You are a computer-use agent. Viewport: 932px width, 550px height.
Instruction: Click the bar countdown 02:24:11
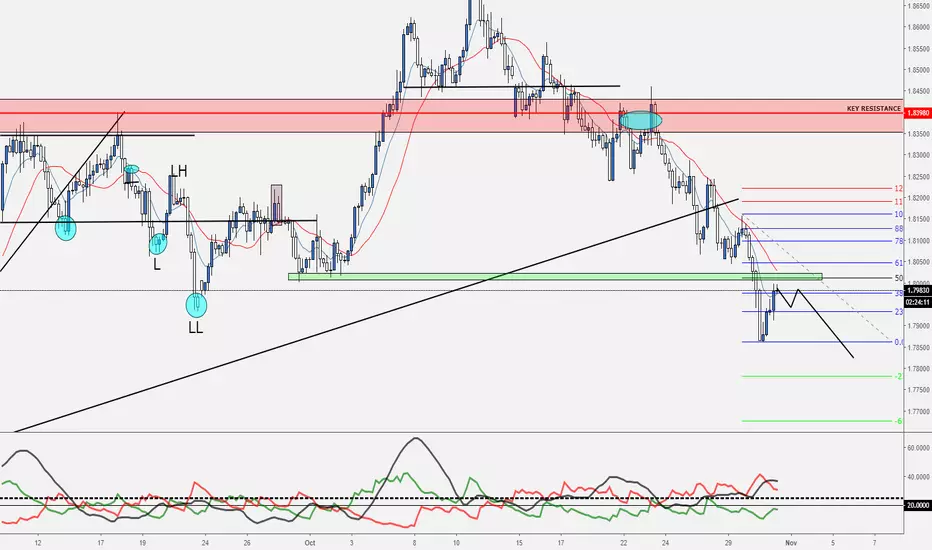point(918,302)
